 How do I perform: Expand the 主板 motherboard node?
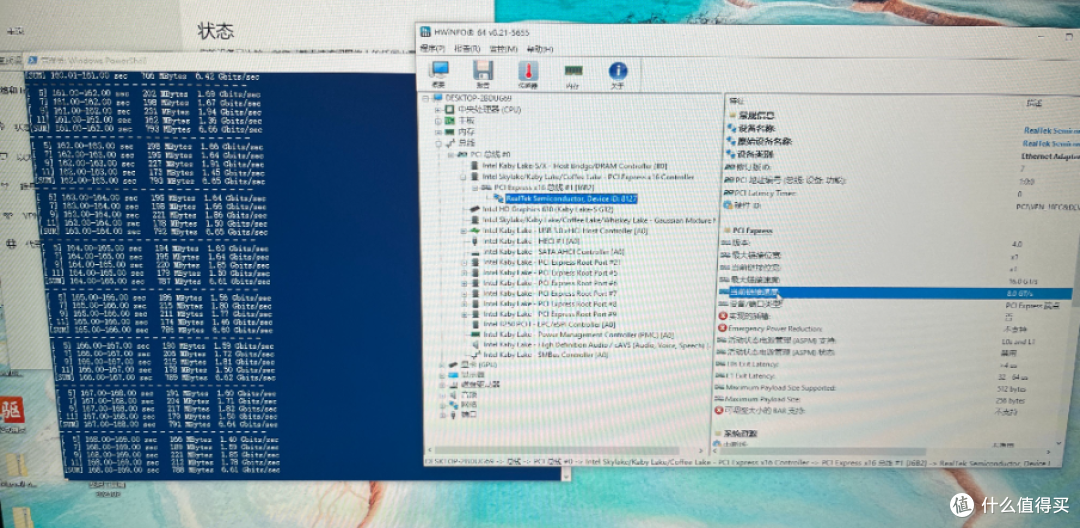click(x=437, y=120)
